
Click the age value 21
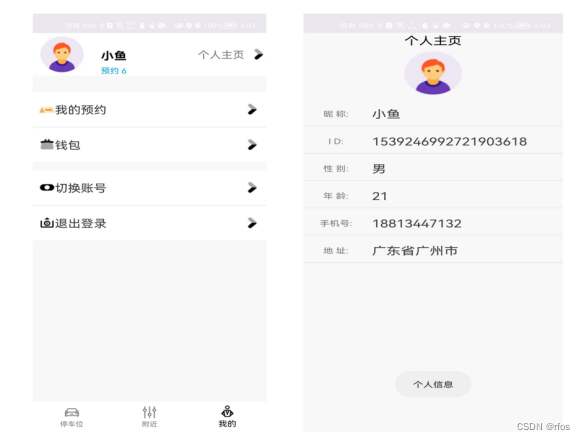pos(380,196)
